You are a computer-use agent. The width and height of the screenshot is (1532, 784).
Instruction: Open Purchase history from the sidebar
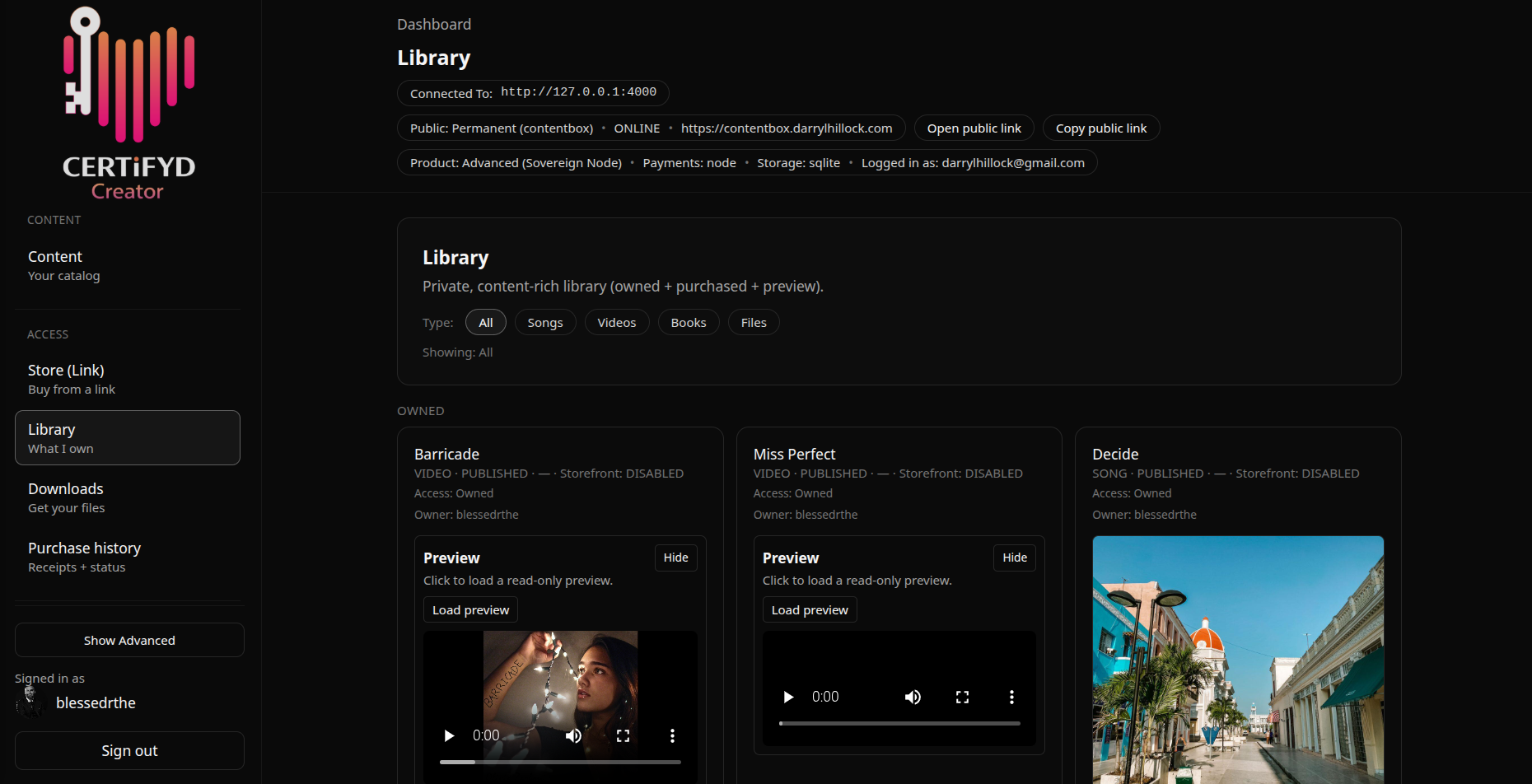pyautogui.click(x=84, y=548)
